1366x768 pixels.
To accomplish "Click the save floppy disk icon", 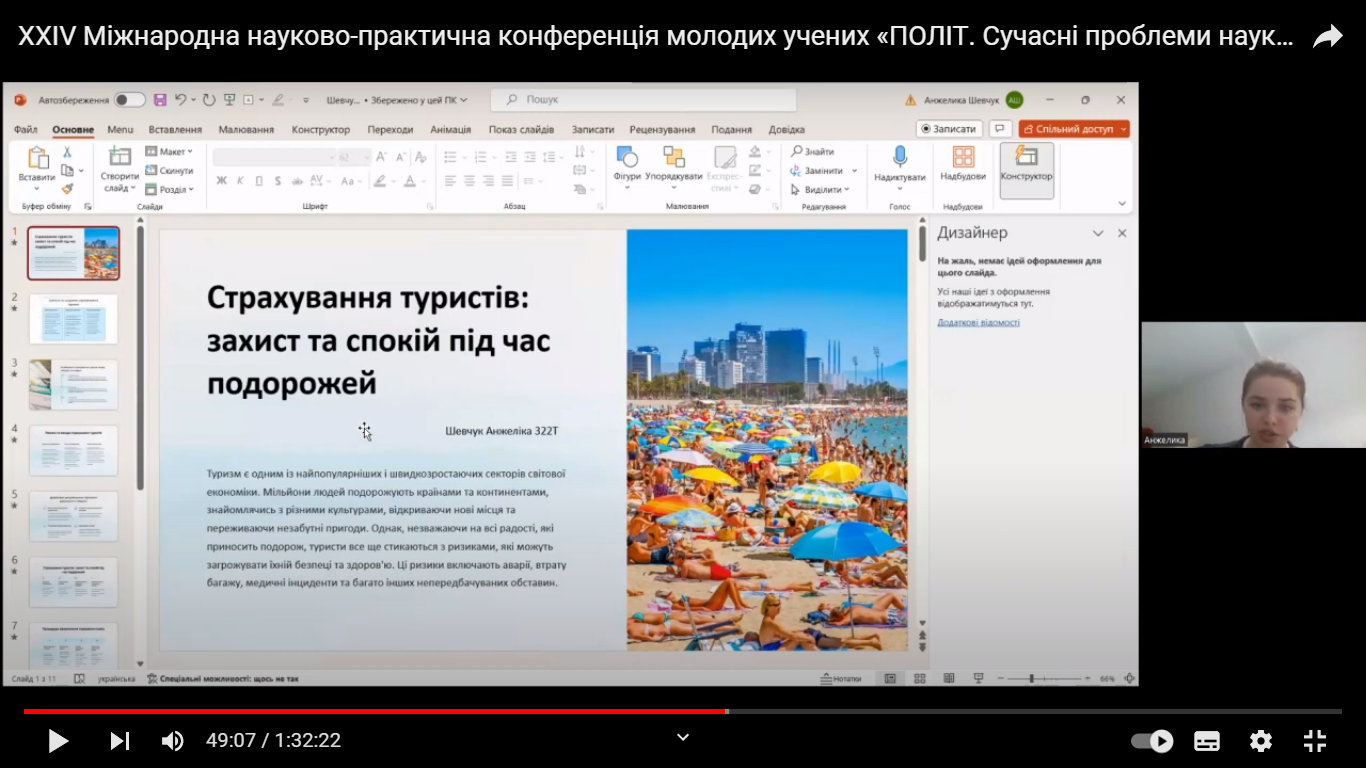I will pyautogui.click(x=159, y=100).
